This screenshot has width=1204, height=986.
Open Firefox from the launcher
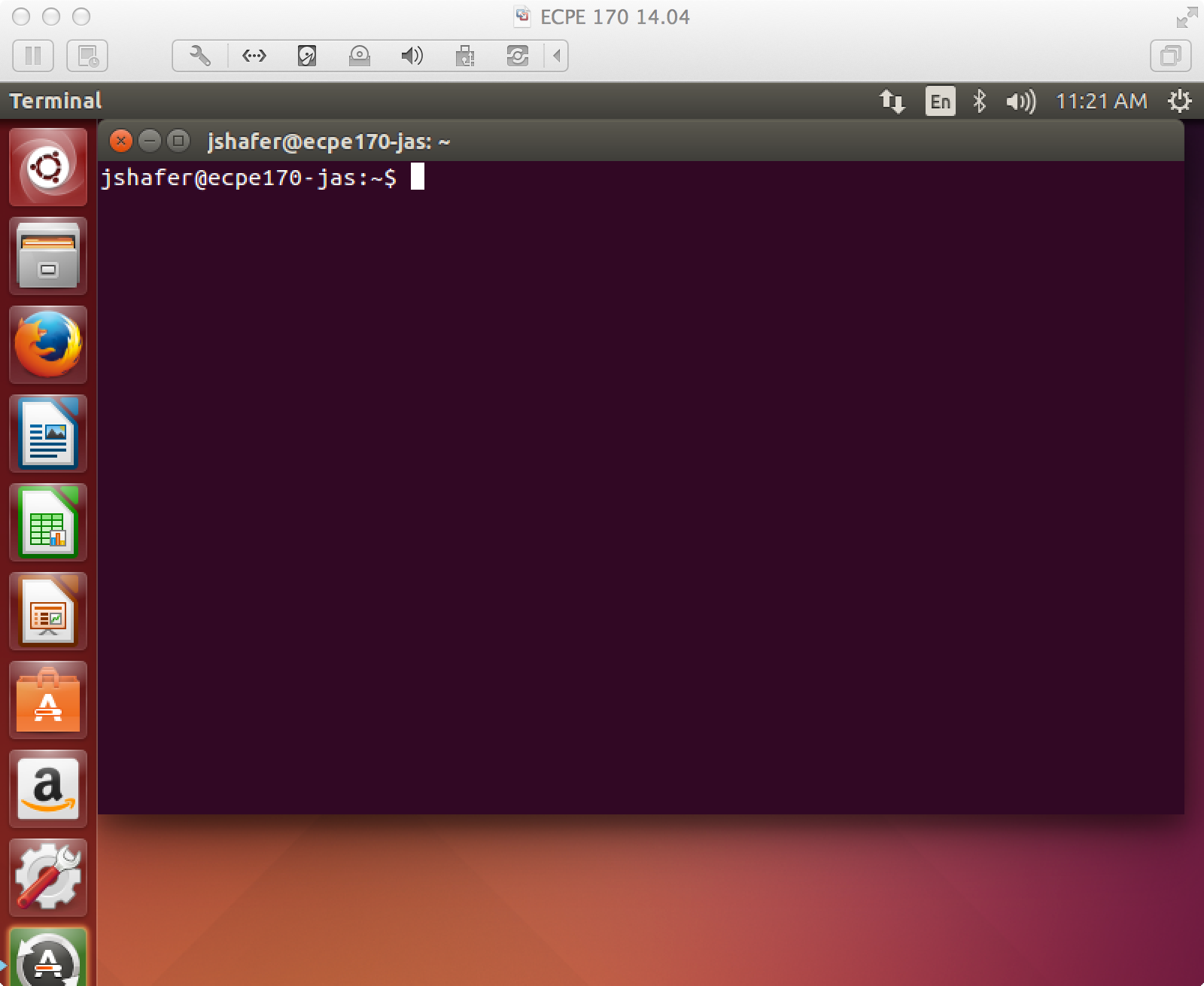pyautogui.click(x=47, y=346)
